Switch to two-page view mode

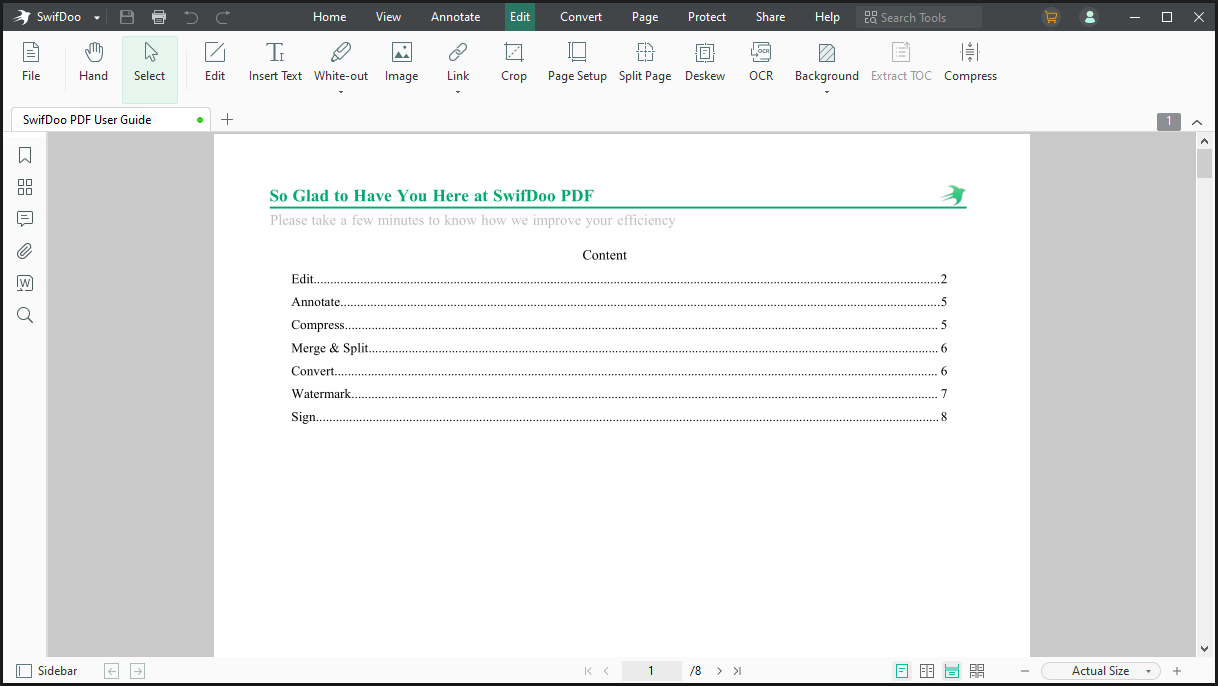pos(927,671)
